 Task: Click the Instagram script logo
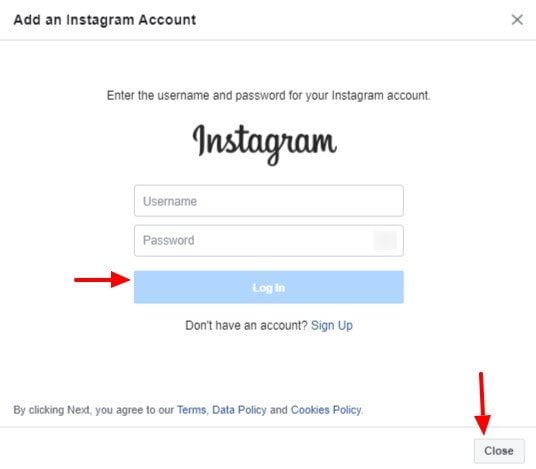[265, 145]
